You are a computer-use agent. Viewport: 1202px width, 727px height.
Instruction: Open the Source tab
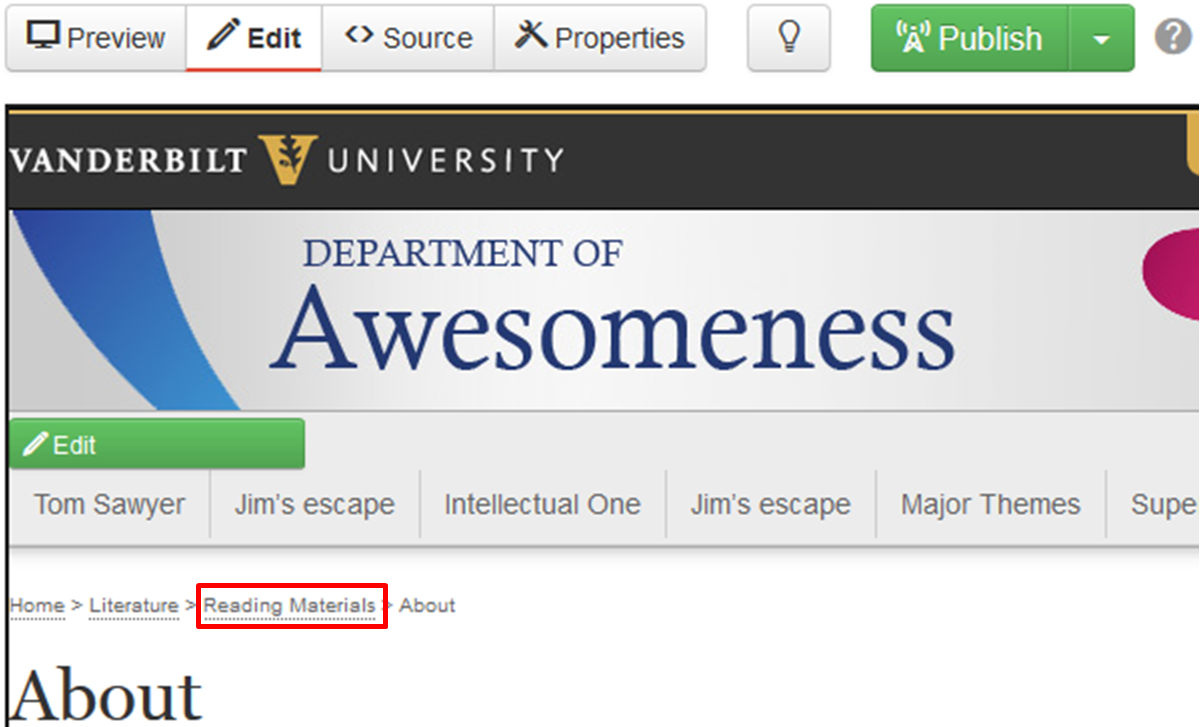tap(408, 38)
